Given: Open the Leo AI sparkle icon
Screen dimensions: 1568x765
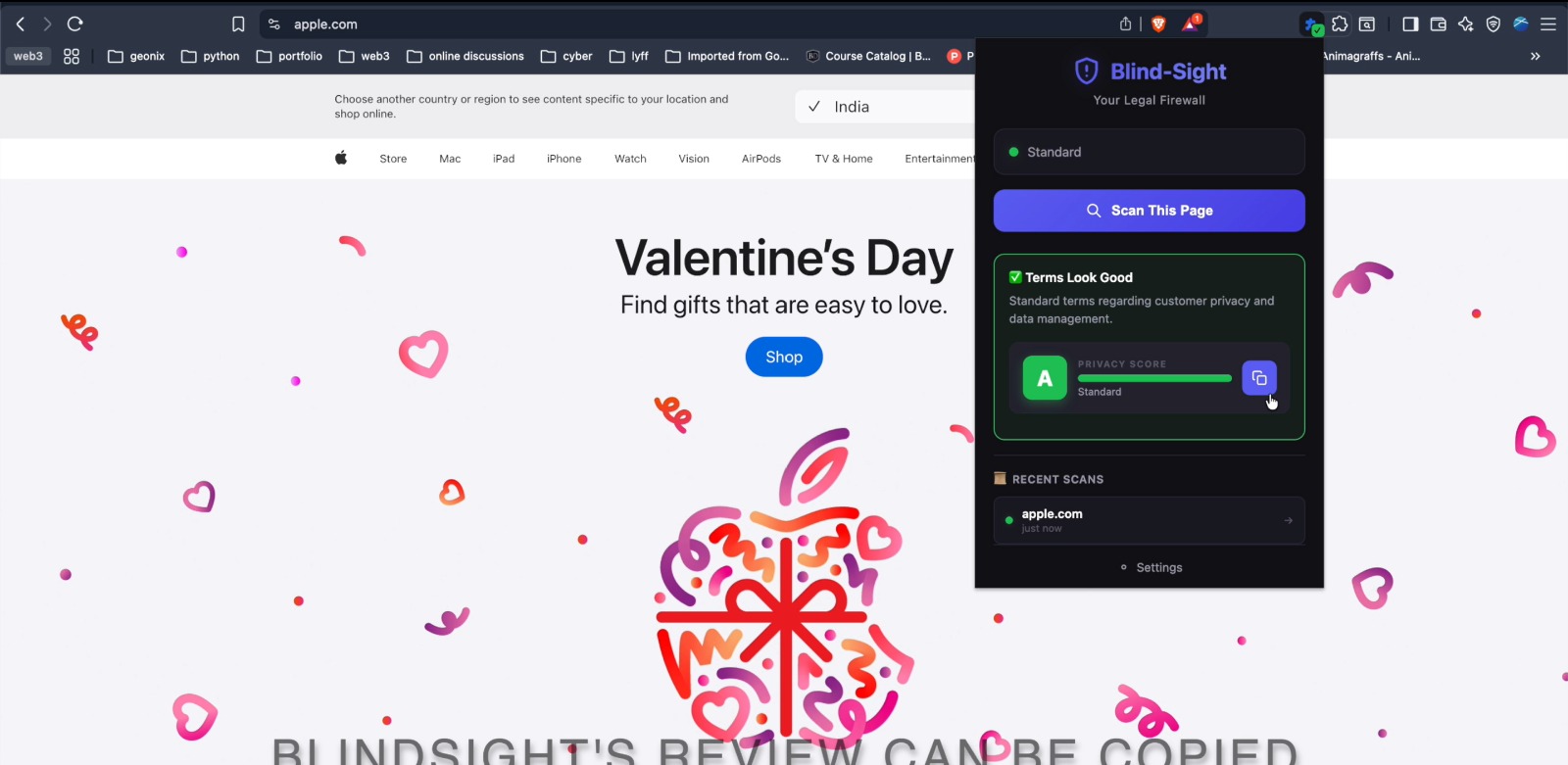Looking at the screenshot, I should [1466, 24].
